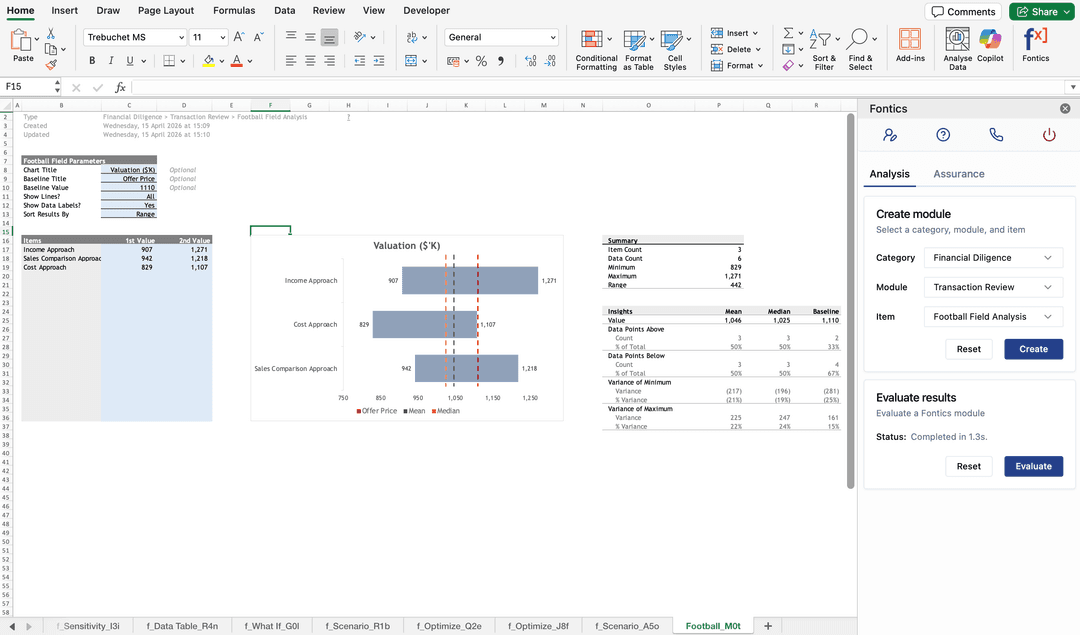
Task: Open Format as Table gallery
Action: 638,50
